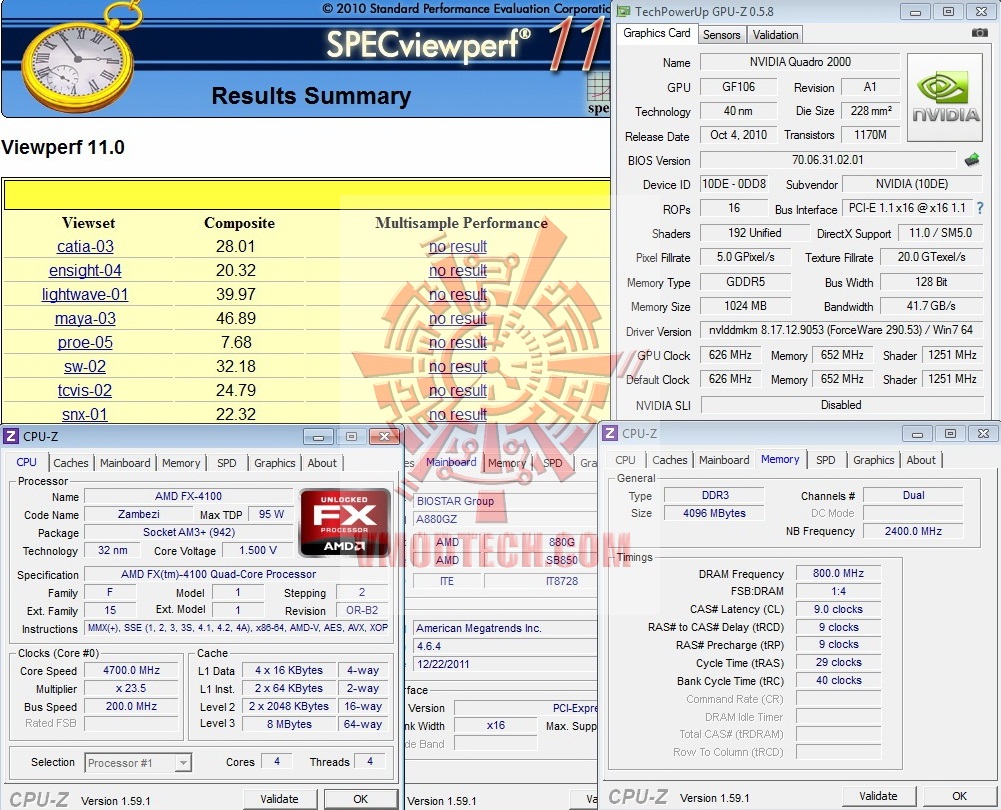
Task: Click the NVIDIA SLI Disabled field
Action: tap(841, 405)
